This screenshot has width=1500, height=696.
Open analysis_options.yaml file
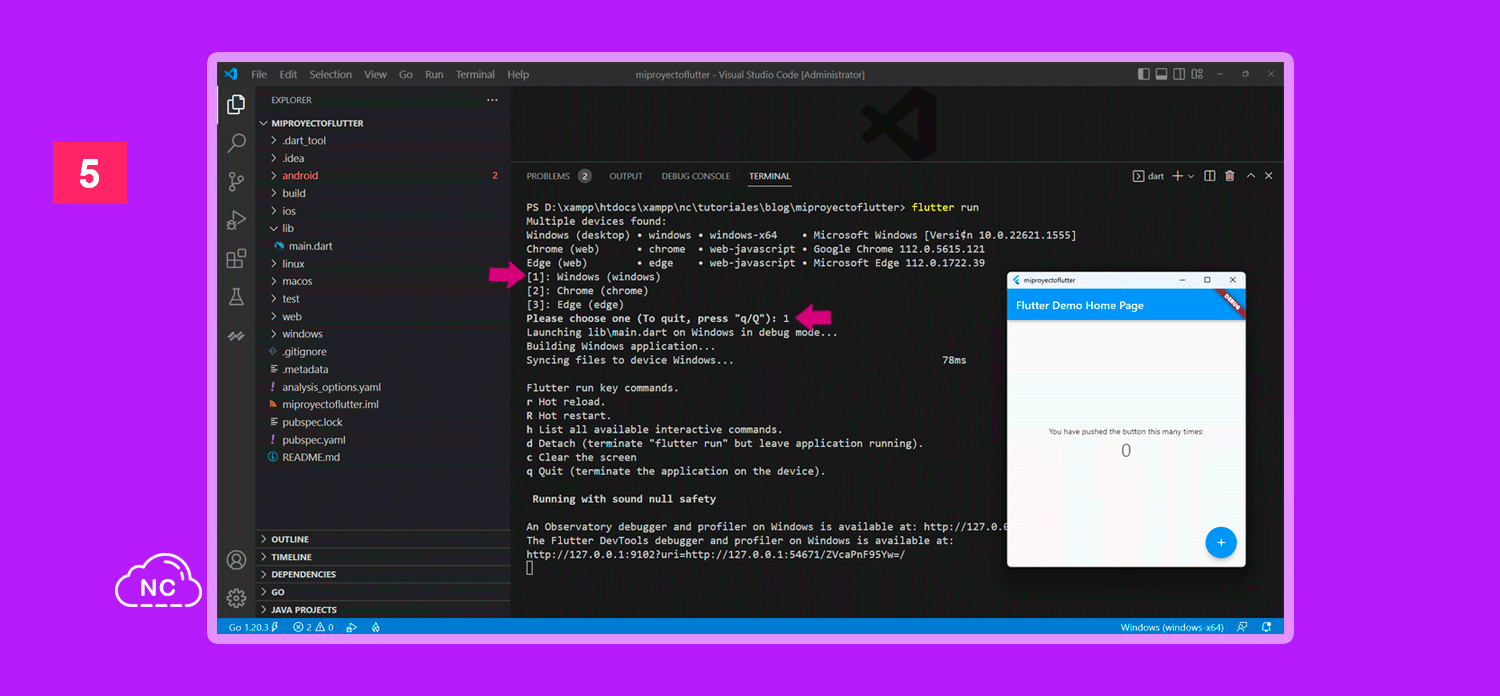[x=331, y=387]
